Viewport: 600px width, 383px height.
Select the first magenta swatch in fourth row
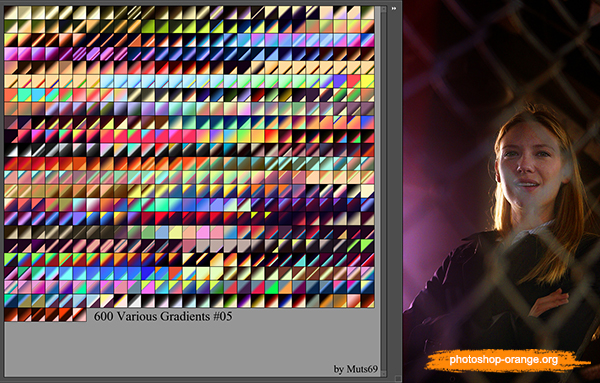(11, 54)
